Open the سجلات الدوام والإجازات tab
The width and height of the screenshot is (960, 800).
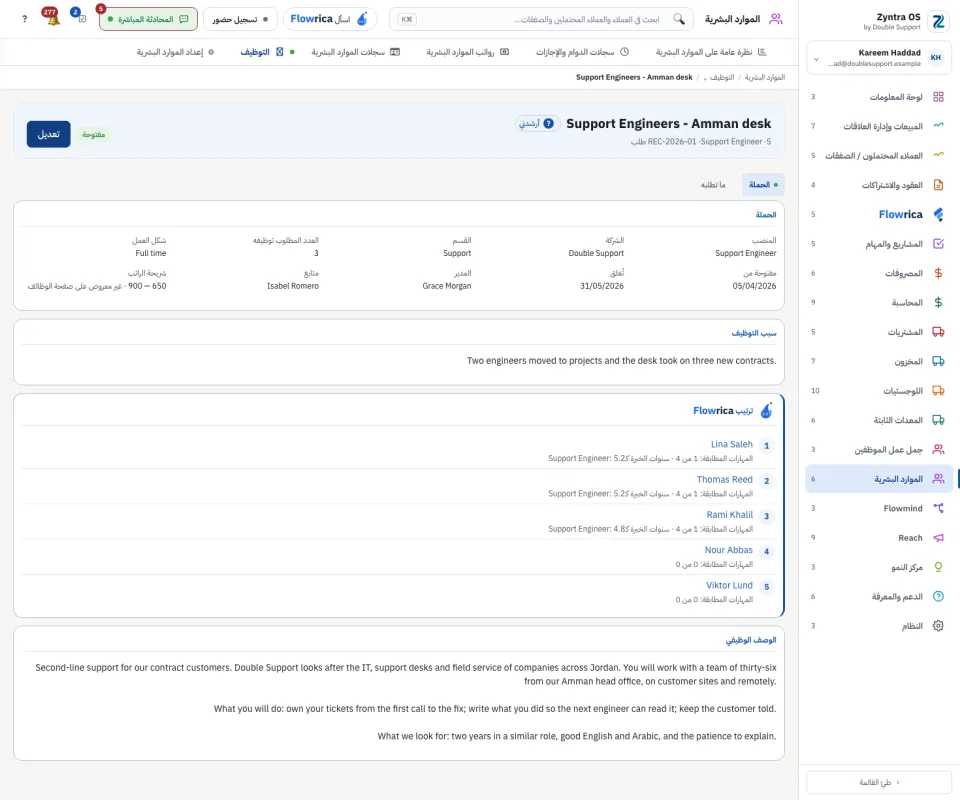(x=582, y=52)
